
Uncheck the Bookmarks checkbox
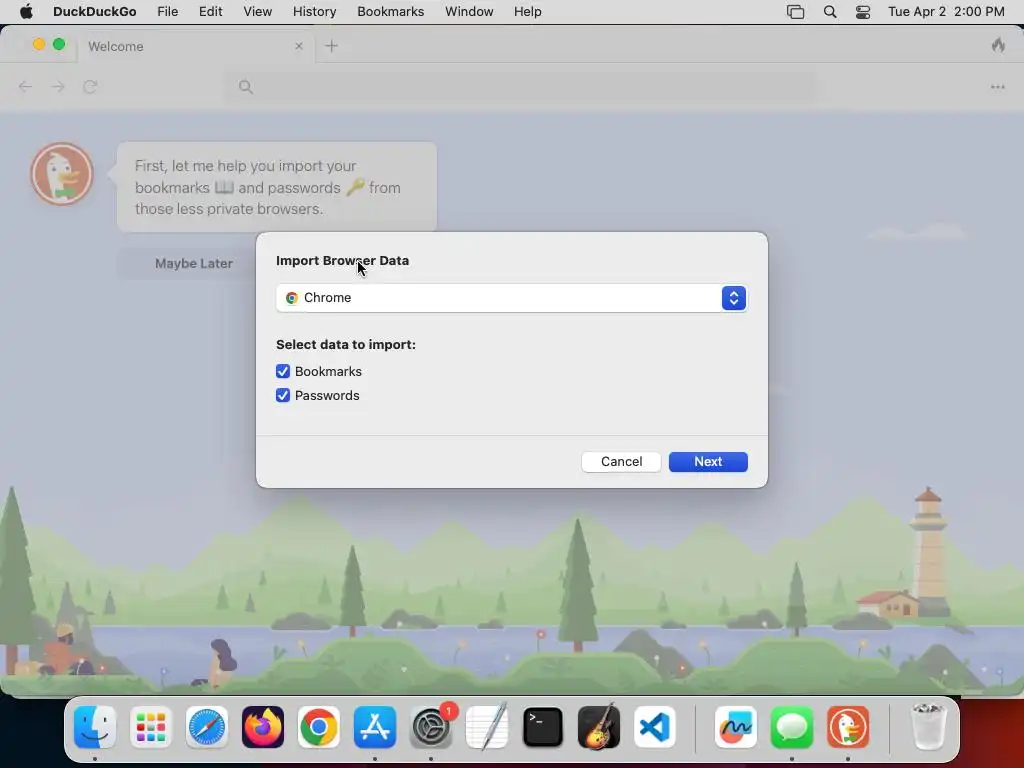pyautogui.click(x=283, y=372)
